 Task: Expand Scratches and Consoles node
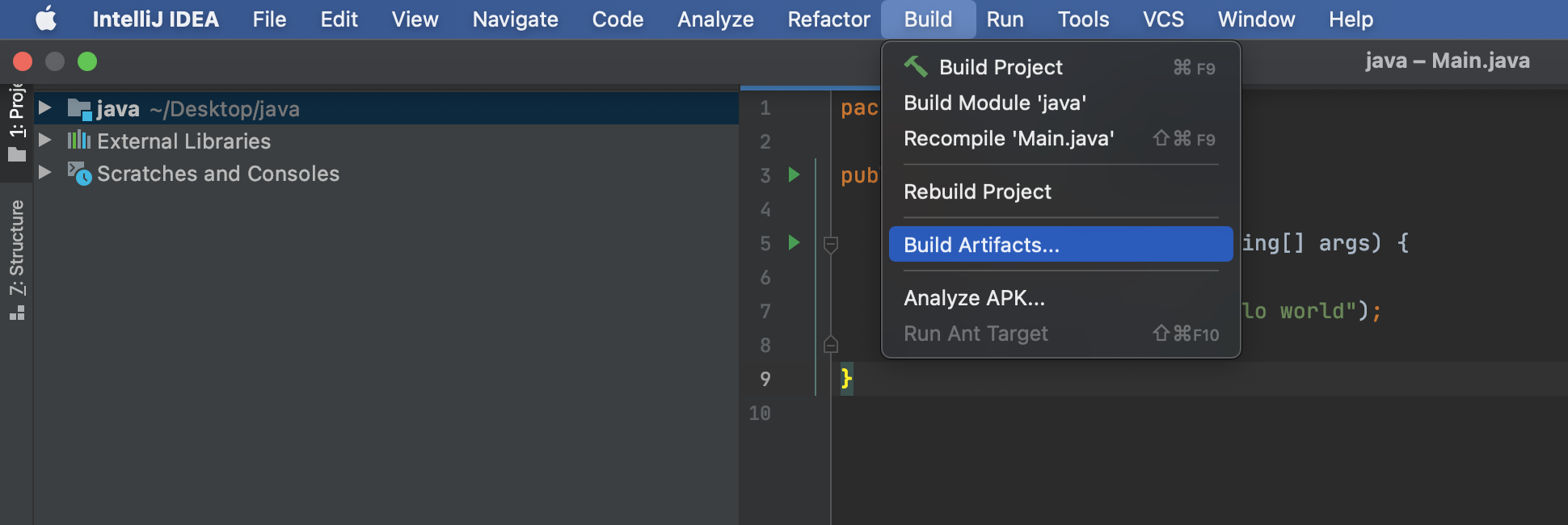45,172
